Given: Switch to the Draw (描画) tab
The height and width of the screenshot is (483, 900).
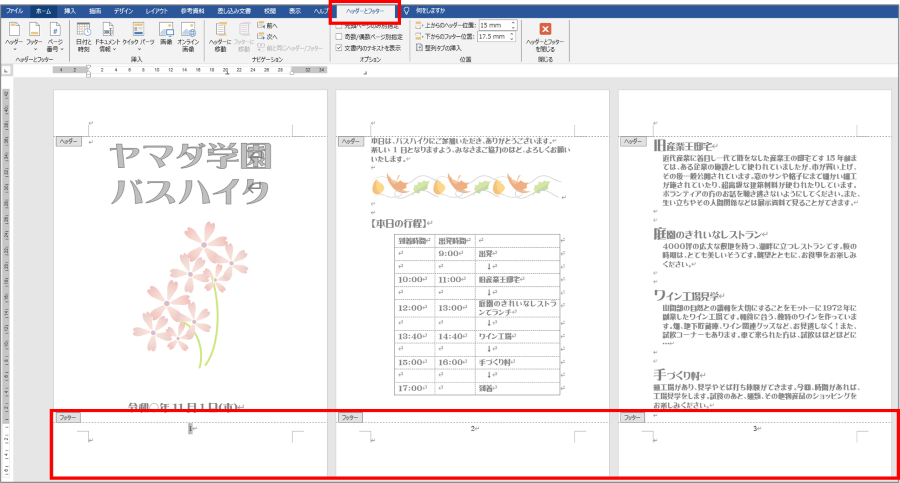Looking at the screenshot, I should (95, 11).
